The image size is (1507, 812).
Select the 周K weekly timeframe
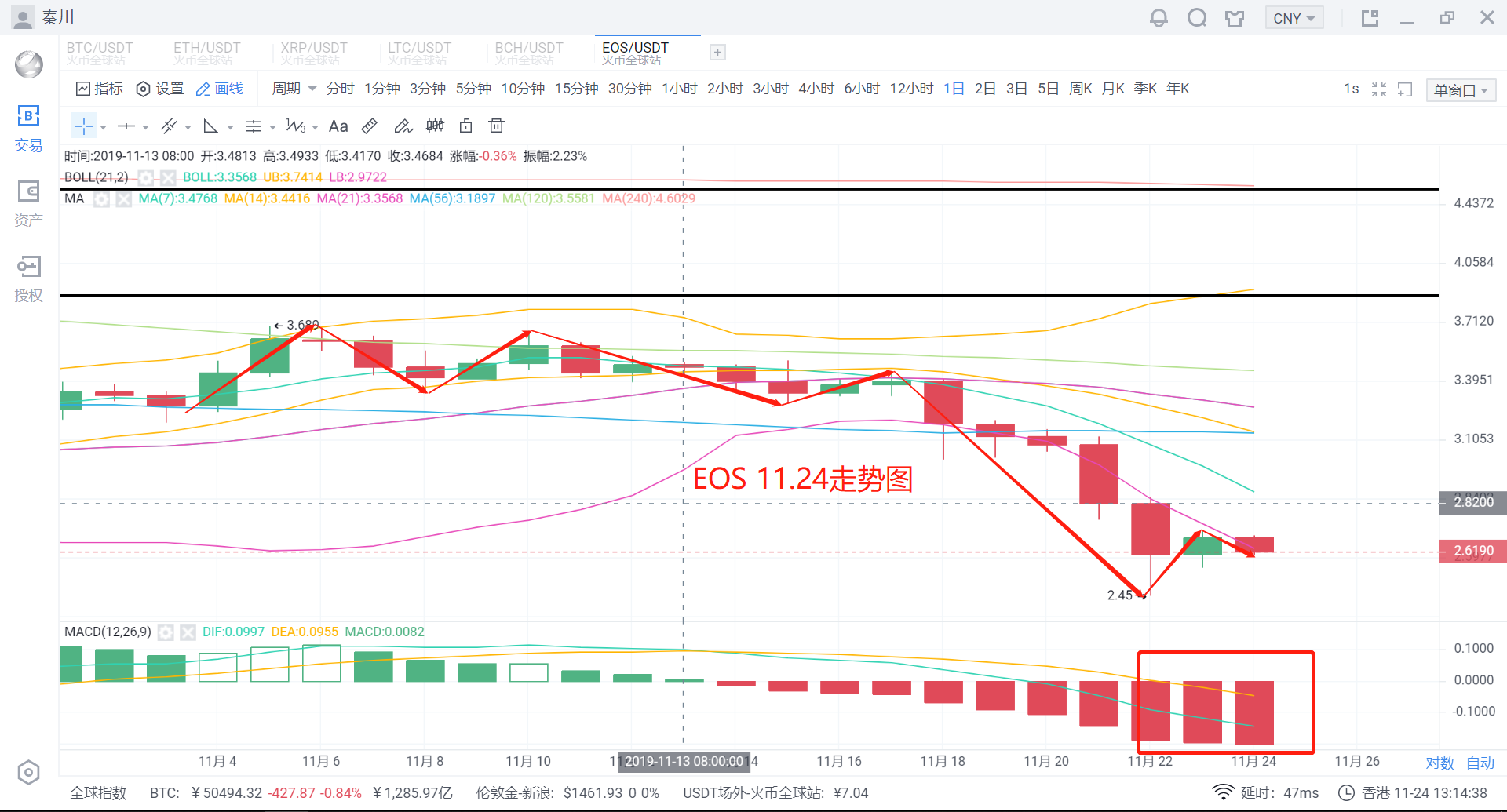(1081, 89)
